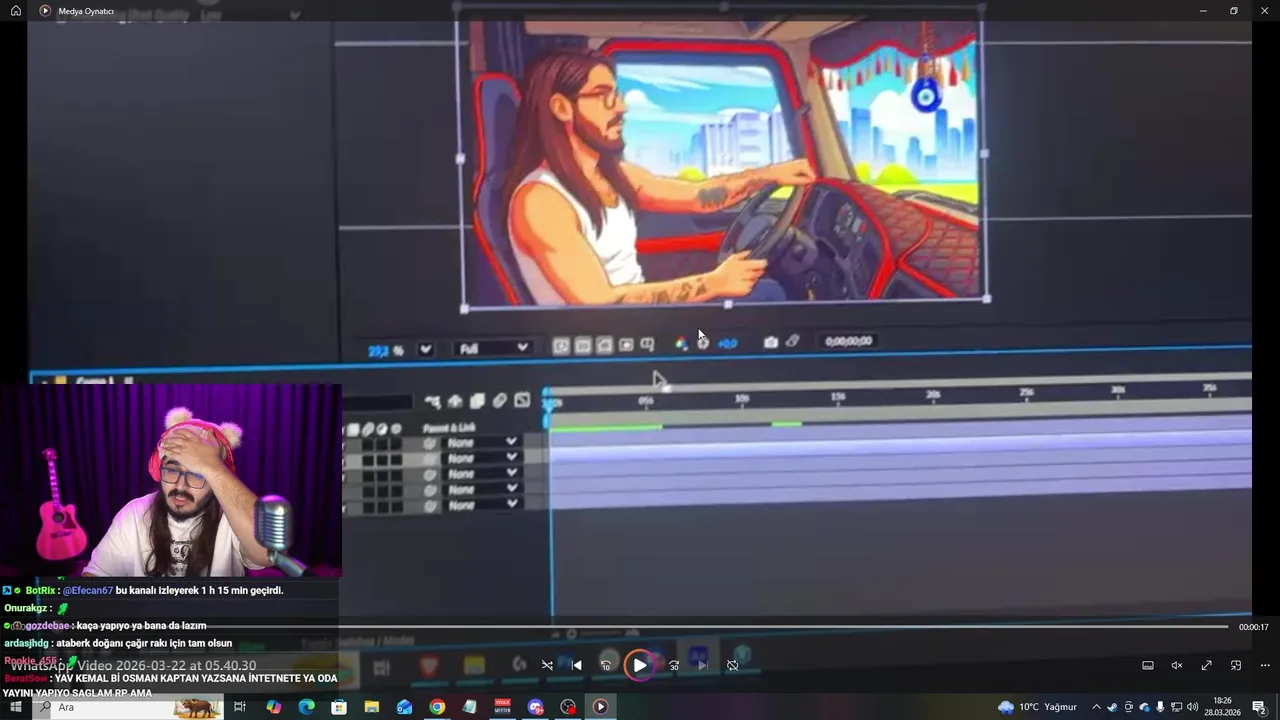Enable motion blur switch in timeline

[x=499, y=400]
